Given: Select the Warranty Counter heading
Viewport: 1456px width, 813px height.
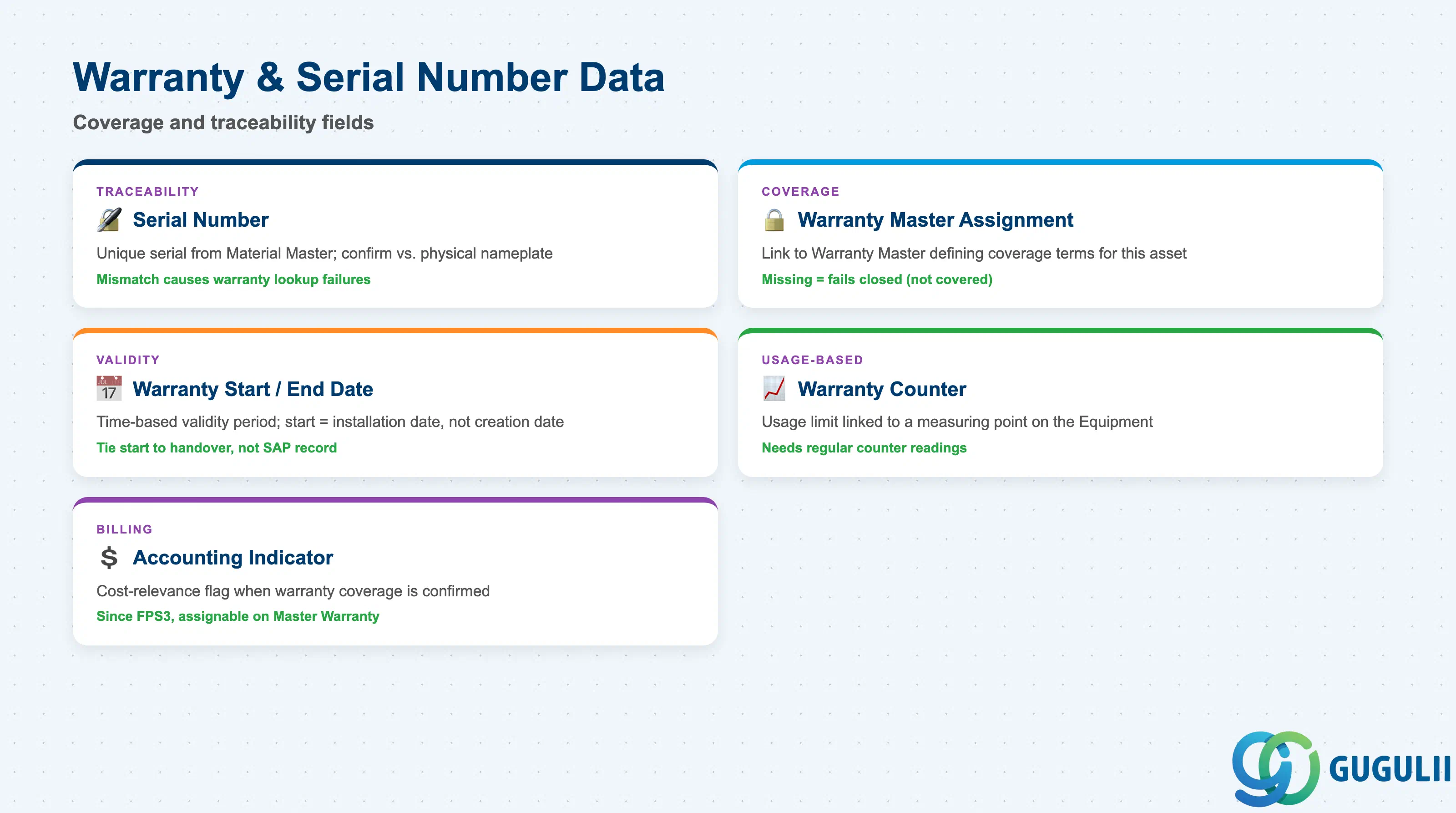Looking at the screenshot, I should (x=882, y=389).
